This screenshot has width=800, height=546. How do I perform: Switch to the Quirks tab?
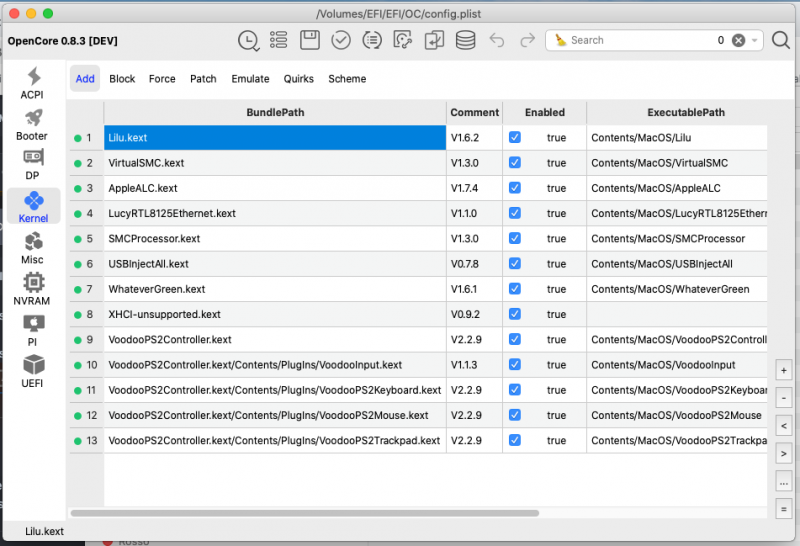click(x=298, y=79)
